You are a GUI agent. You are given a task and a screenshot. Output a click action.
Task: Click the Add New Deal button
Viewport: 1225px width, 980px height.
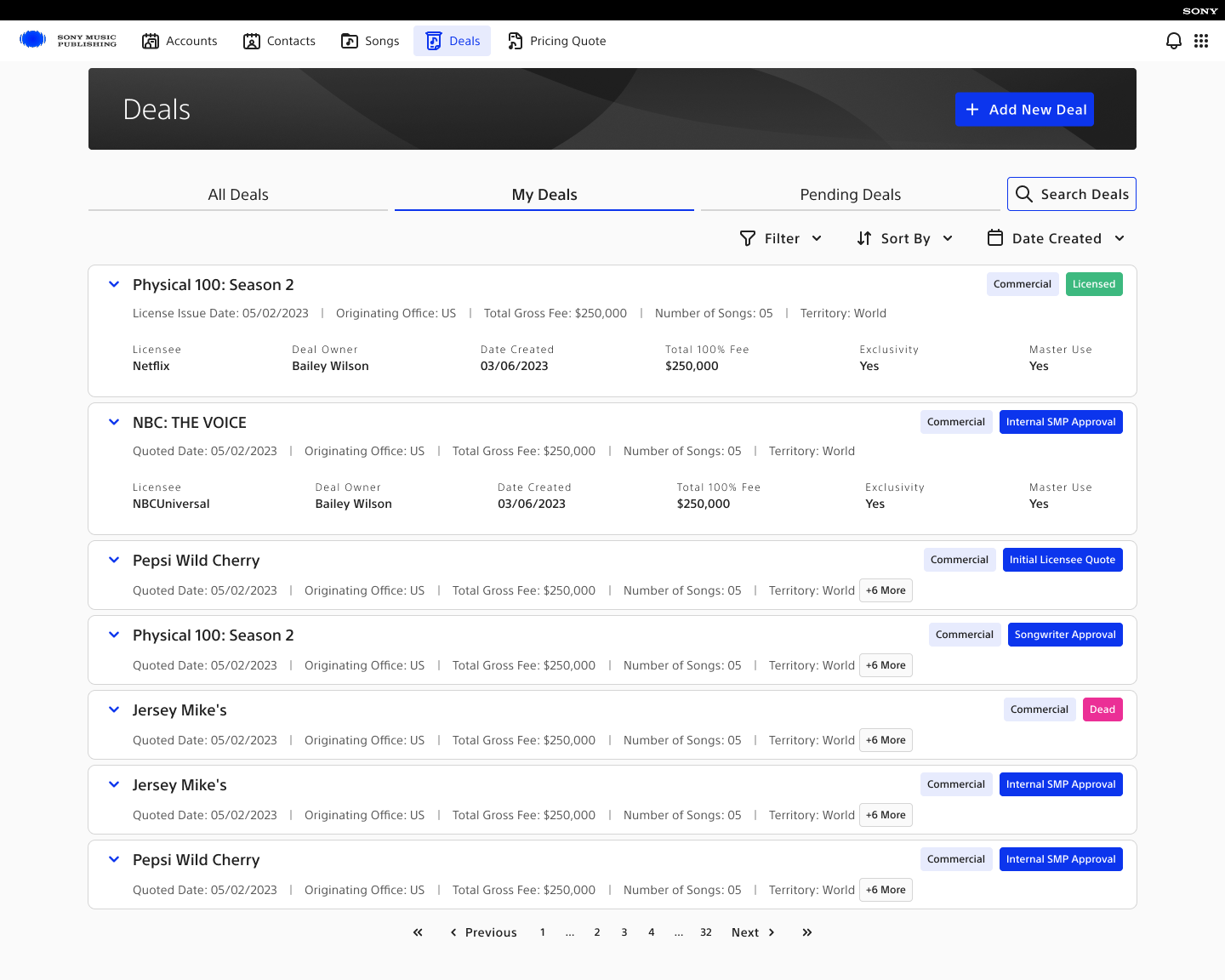click(x=1024, y=110)
